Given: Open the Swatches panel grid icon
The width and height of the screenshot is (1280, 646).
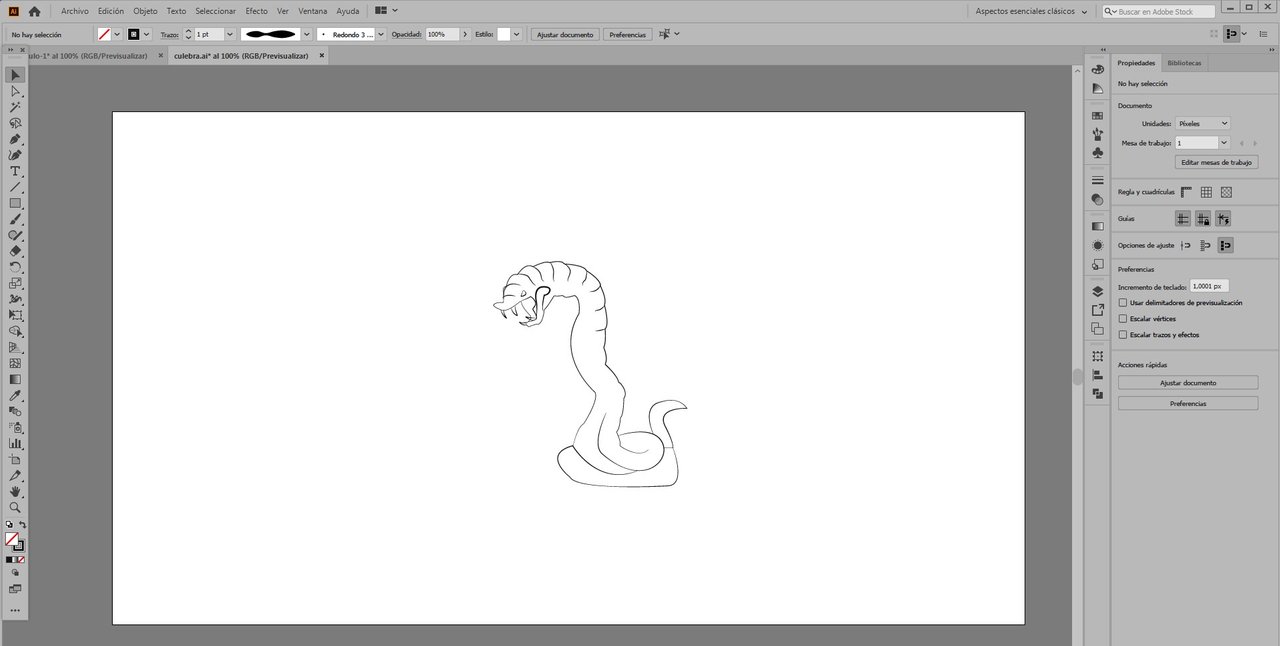Looking at the screenshot, I should (1097, 116).
